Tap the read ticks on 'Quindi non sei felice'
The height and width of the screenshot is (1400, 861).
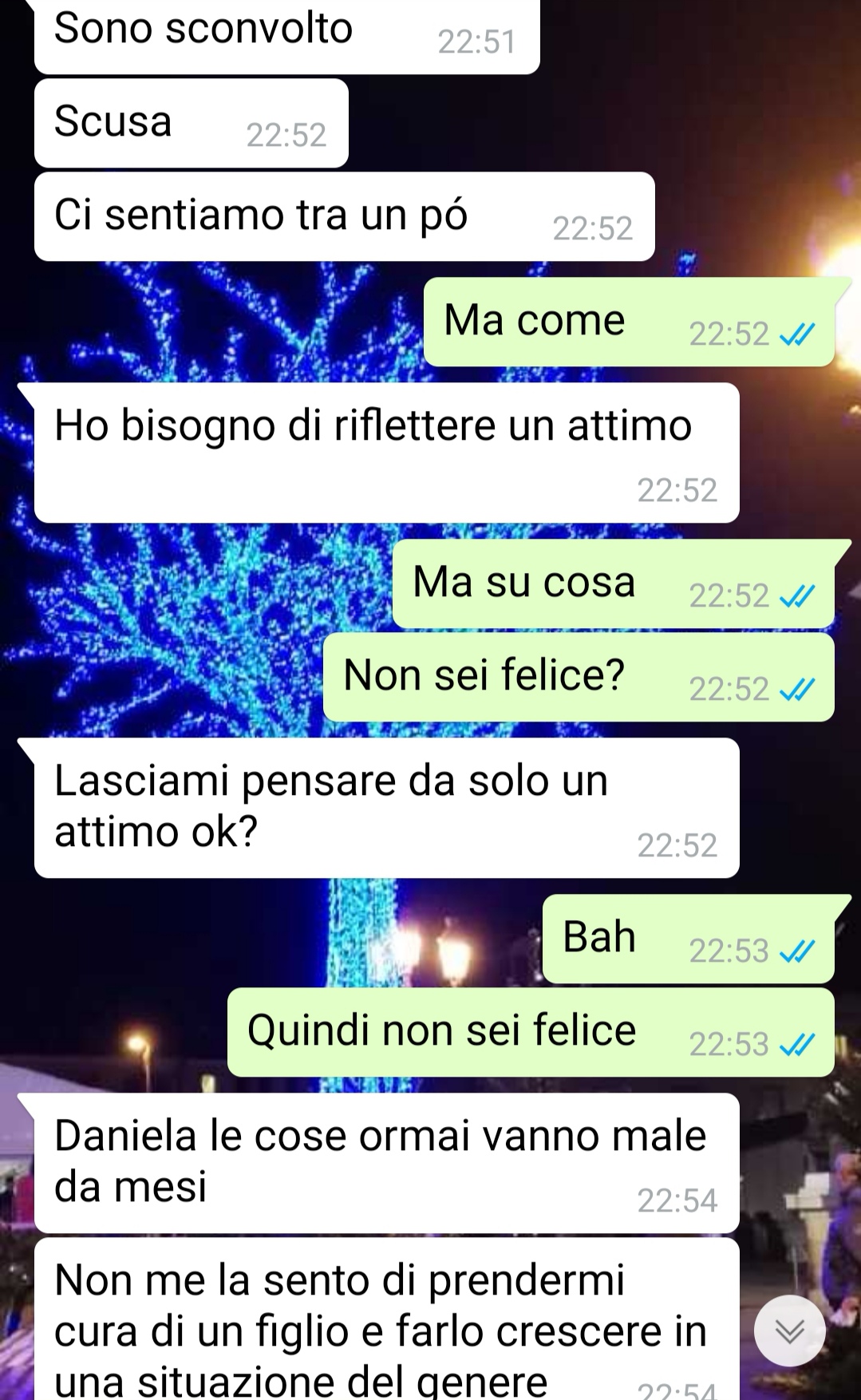(x=796, y=1045)
